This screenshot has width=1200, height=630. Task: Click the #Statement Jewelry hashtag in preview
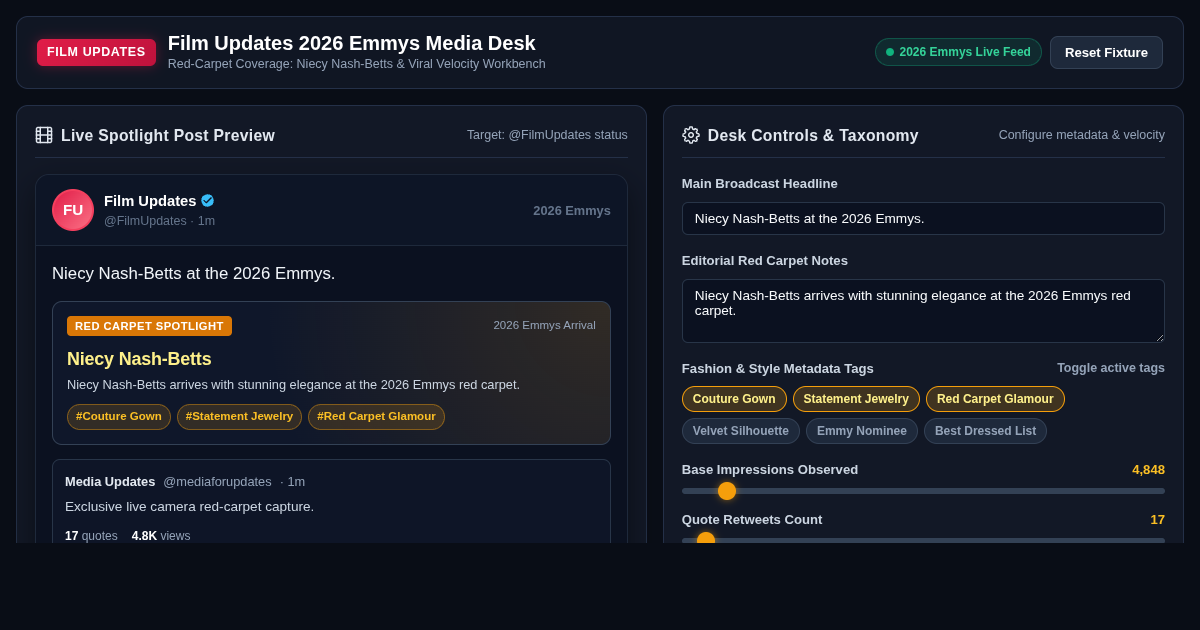click(x=239, y=417)
